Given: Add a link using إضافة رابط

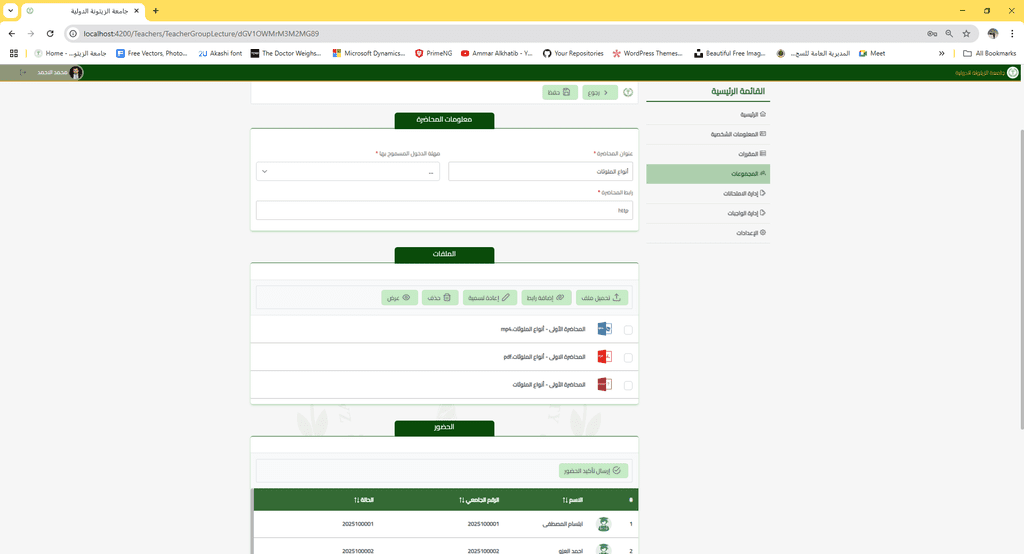Looking at the screenshot, I should 546,298.
